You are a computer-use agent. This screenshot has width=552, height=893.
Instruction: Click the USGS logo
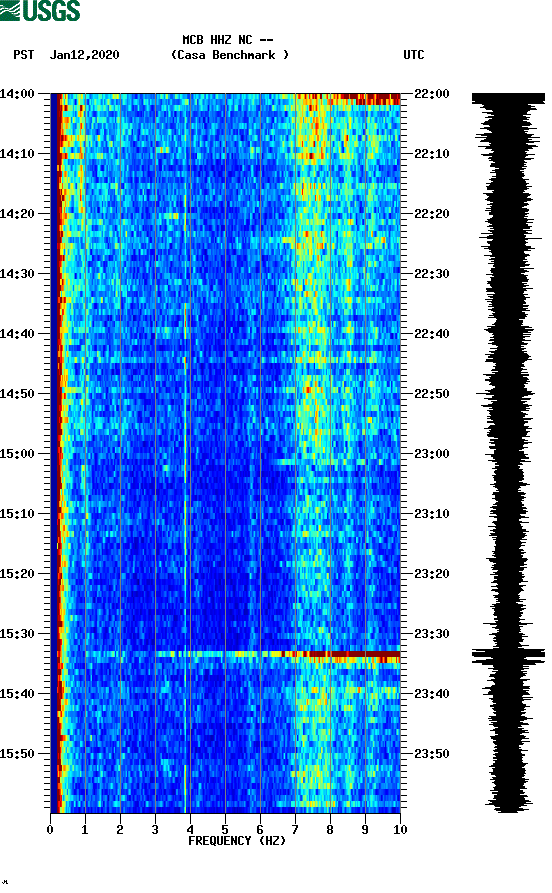[40, 10]
